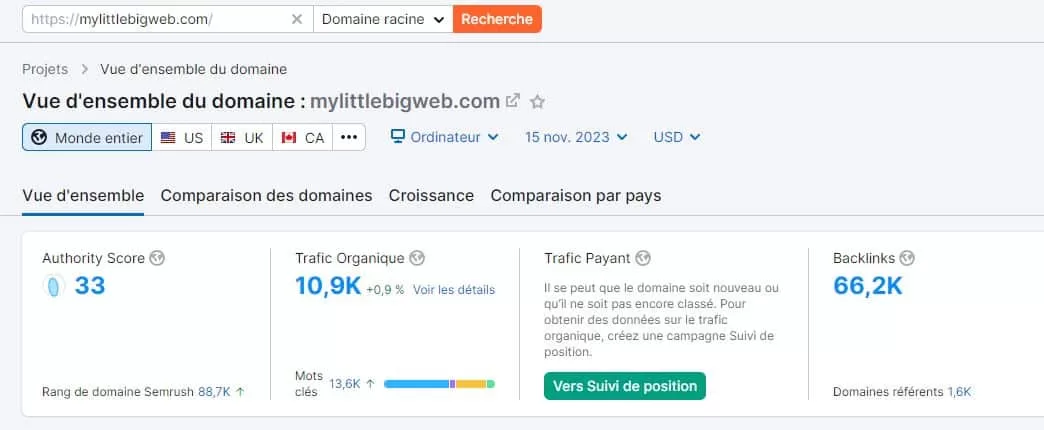Switch region to US
Image resolution: width=1044 pixels, height=430 pixels.
[x=182, y=137]
